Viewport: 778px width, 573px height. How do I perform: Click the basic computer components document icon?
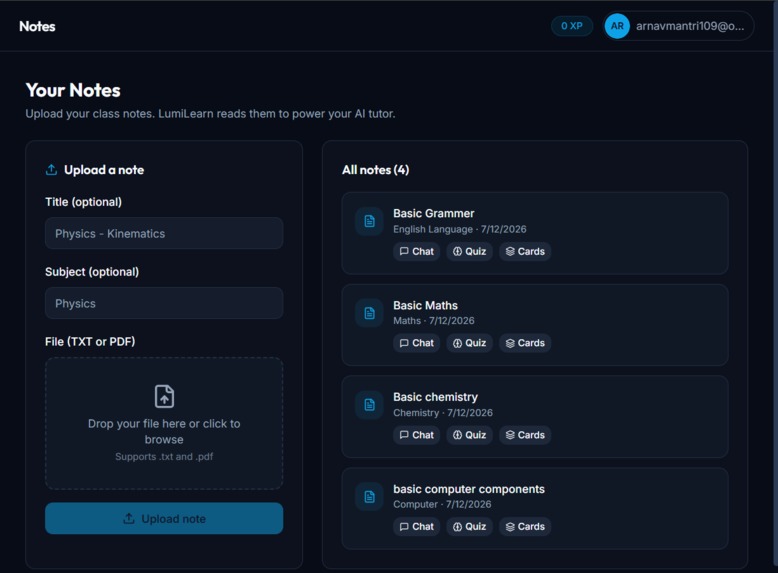click(369, 497)
